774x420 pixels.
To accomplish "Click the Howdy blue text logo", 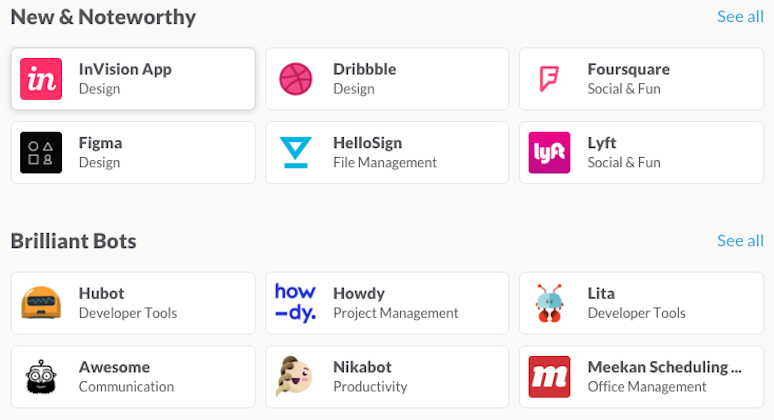I will point(295,303).
